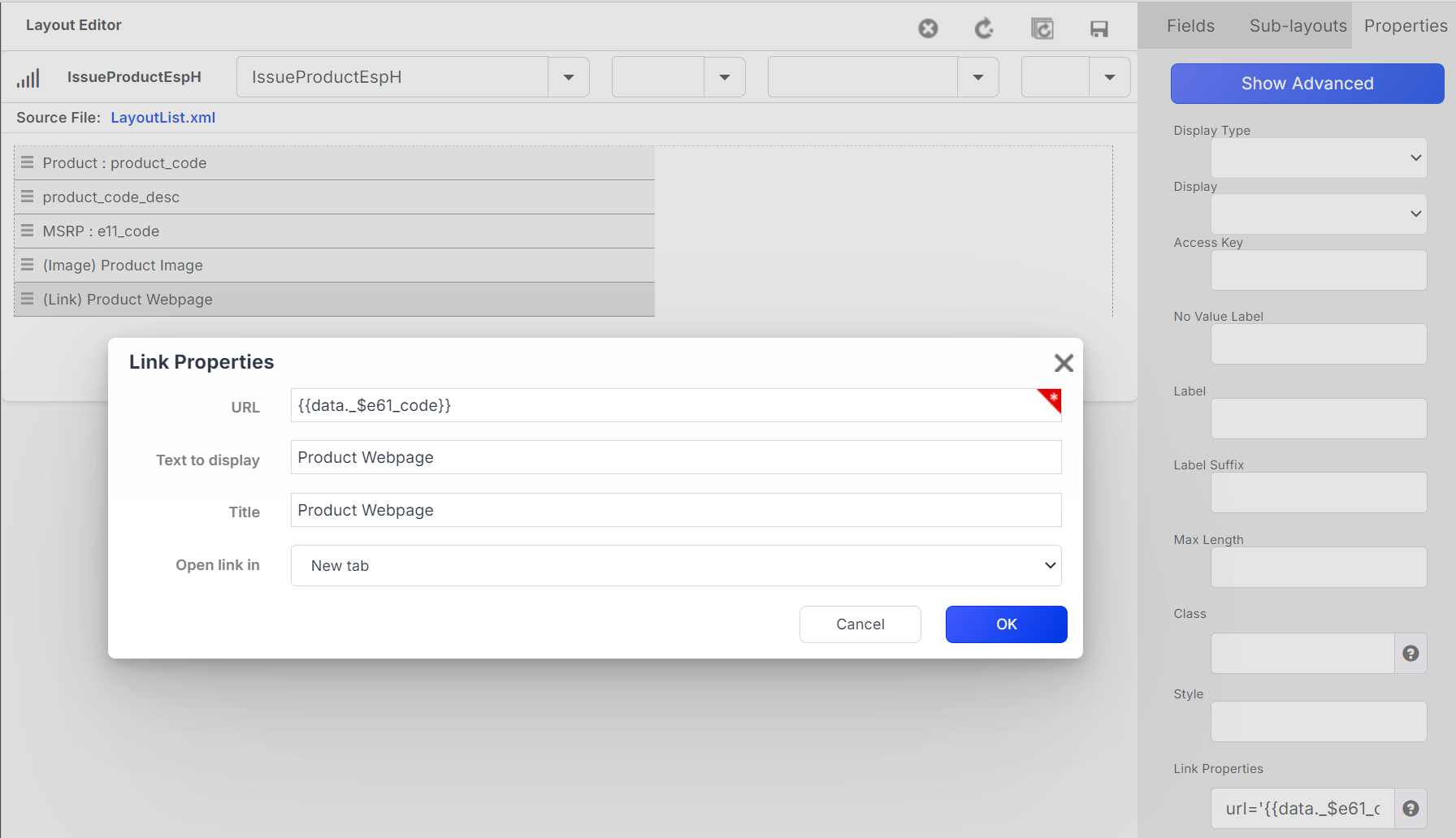1456x838 pixels.
Task: Click the signal bars icon beside IssueProductEspH
Action: coord(28,78)
